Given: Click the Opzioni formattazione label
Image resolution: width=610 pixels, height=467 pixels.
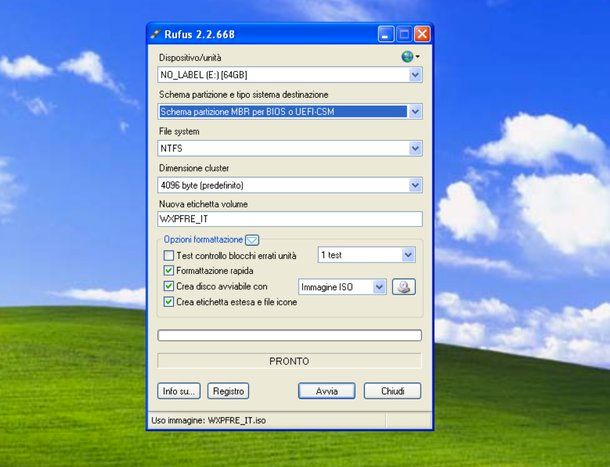Looking at the screenshot, I should coord(203,240).
